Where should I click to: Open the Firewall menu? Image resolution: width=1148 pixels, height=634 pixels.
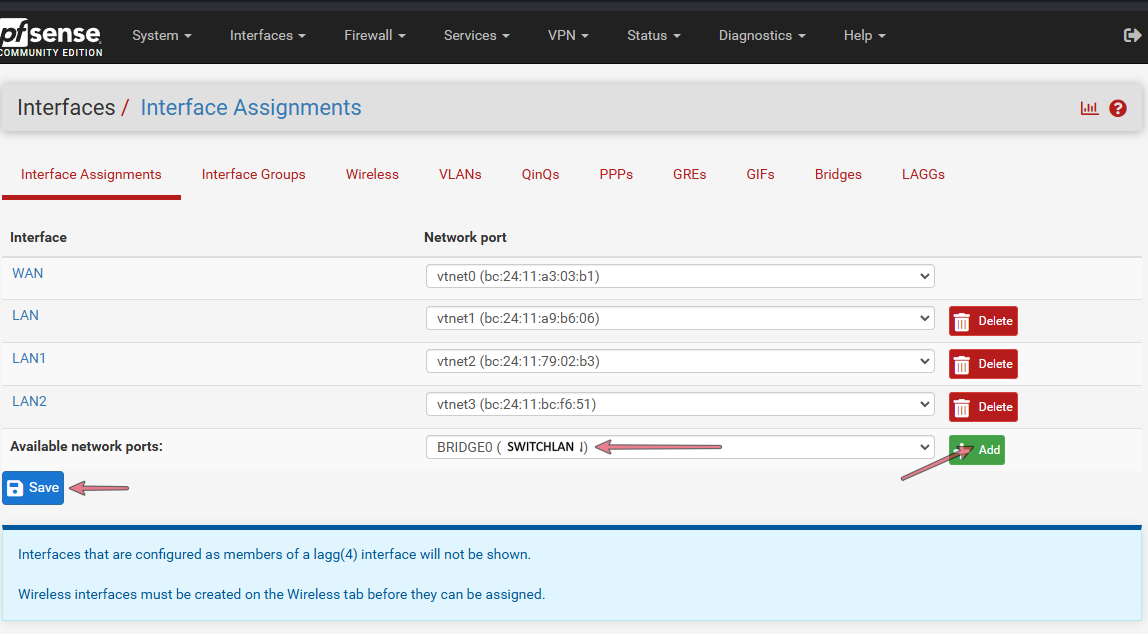(x=374, y=35)
